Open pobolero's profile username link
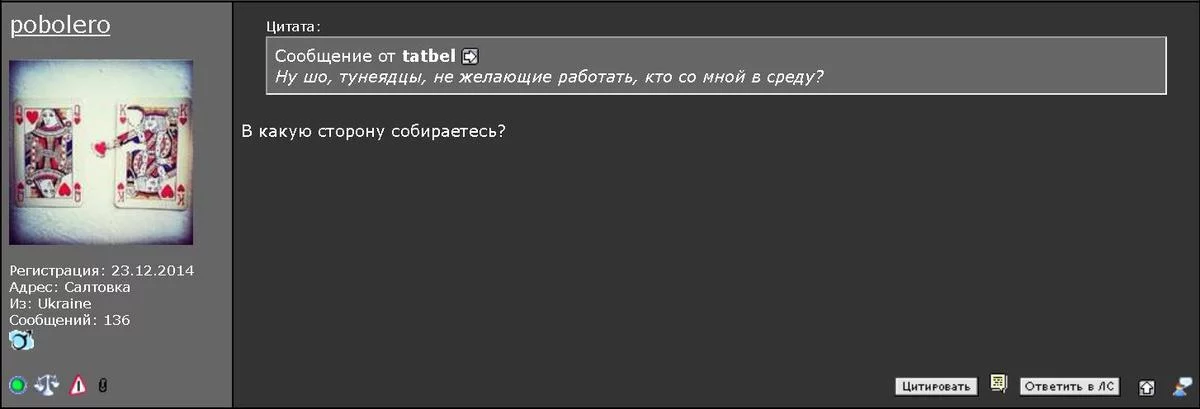This screenshot has height=409, width=1200. pos(60,26)
